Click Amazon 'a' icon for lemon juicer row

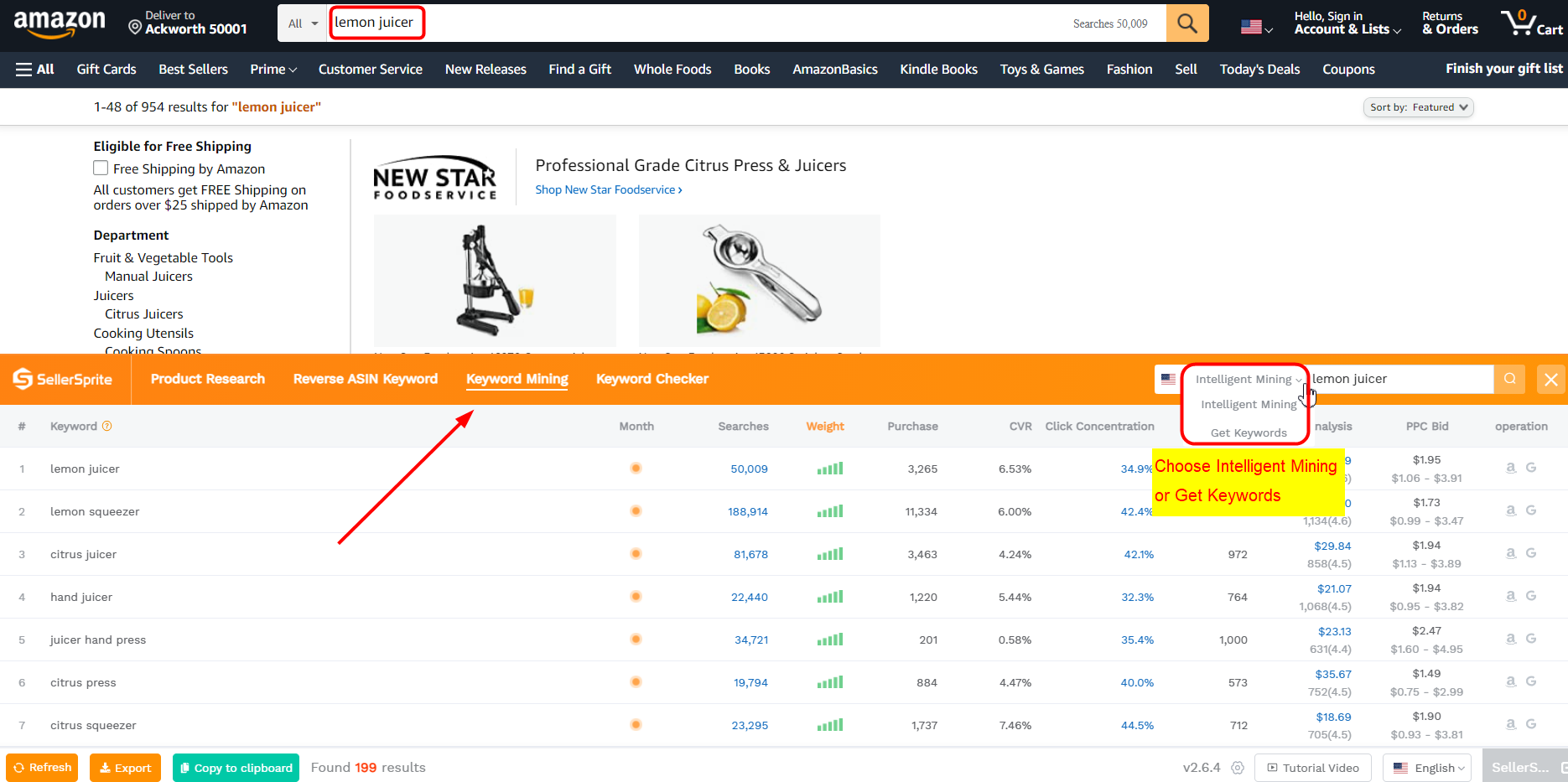[x=1511, y=468]
